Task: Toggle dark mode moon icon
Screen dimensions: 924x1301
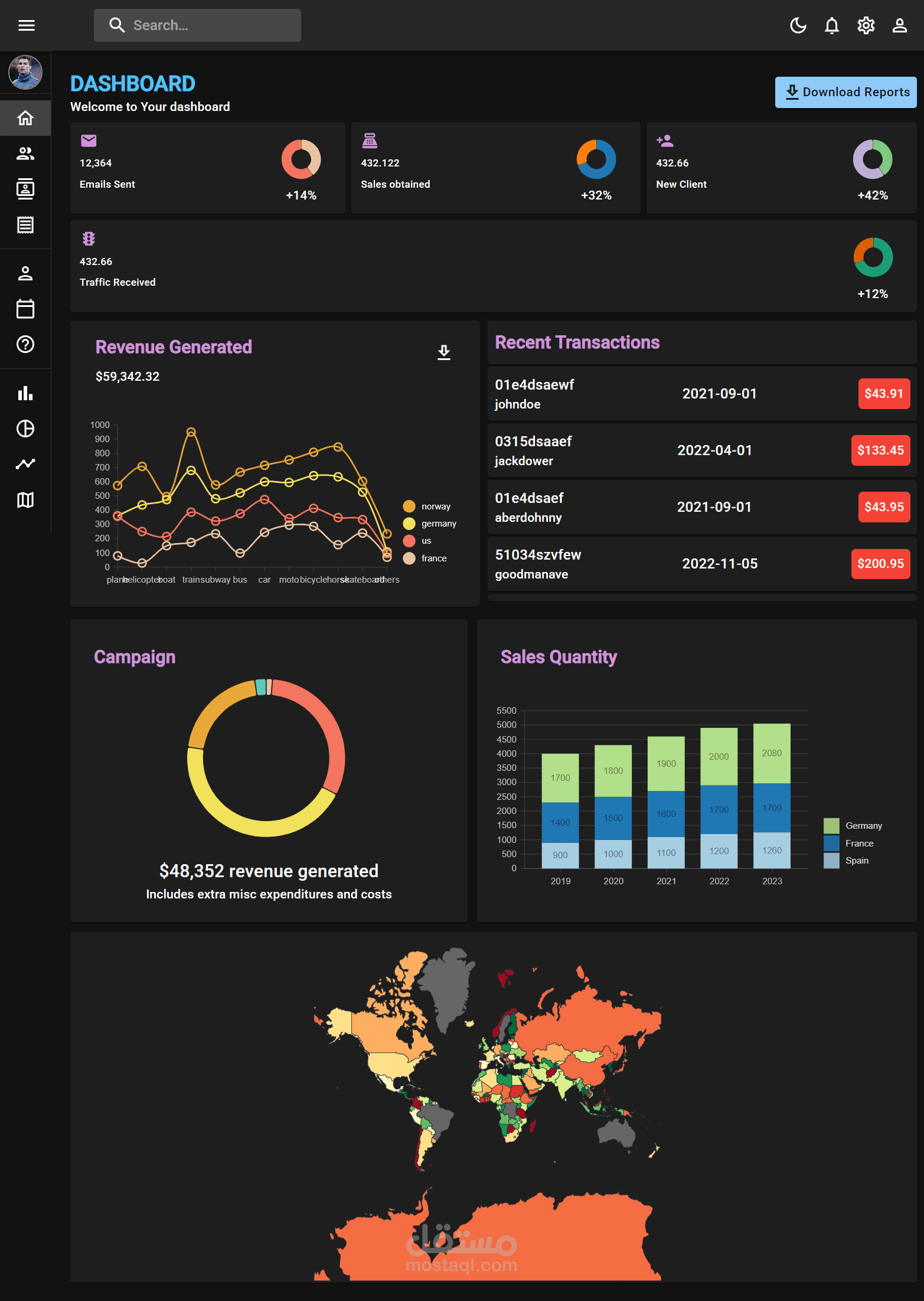Action: 798,25
